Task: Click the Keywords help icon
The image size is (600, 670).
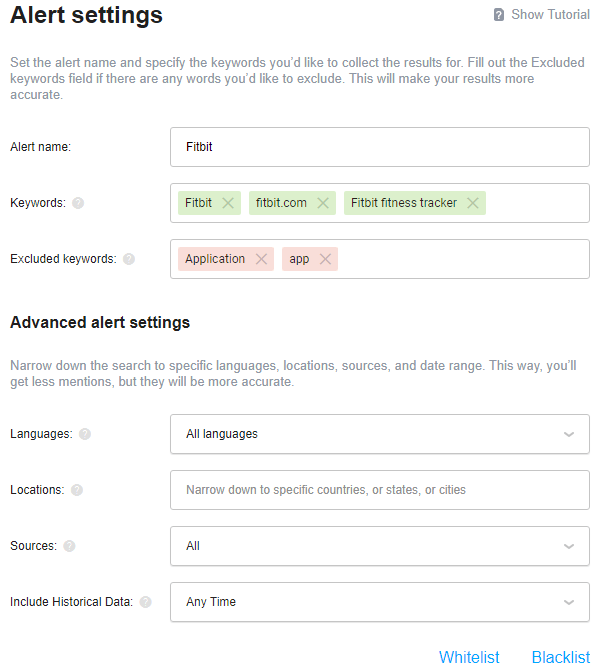Action: [x=78, y=203]
